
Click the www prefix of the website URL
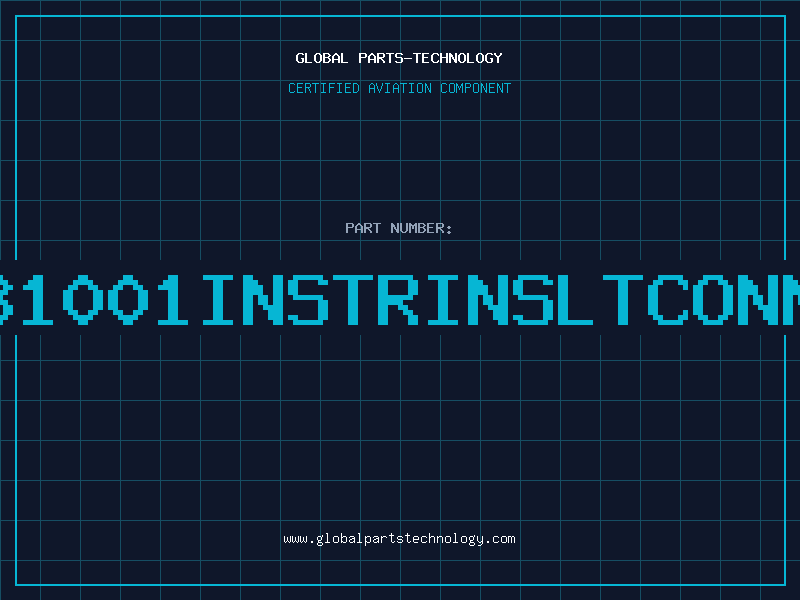coord(296,539)
